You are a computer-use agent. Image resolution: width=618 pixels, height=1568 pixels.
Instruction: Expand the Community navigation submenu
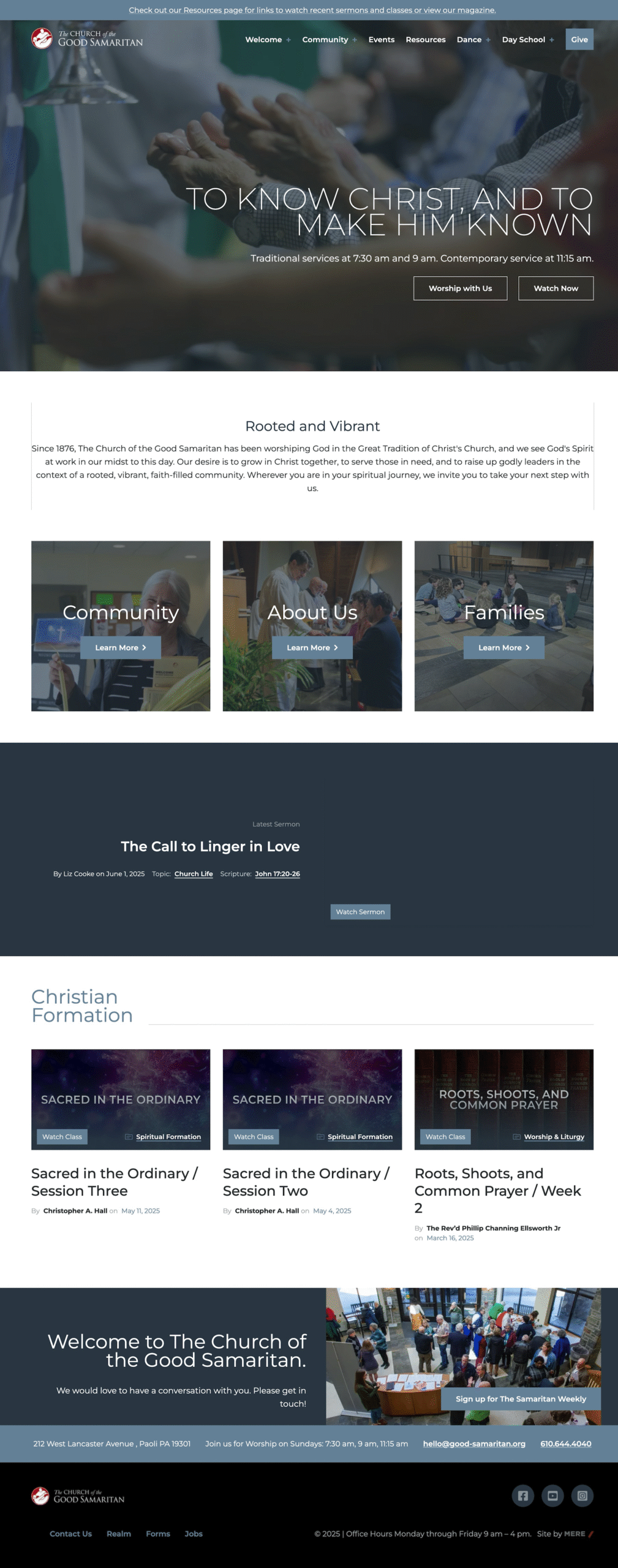[355, 40]
